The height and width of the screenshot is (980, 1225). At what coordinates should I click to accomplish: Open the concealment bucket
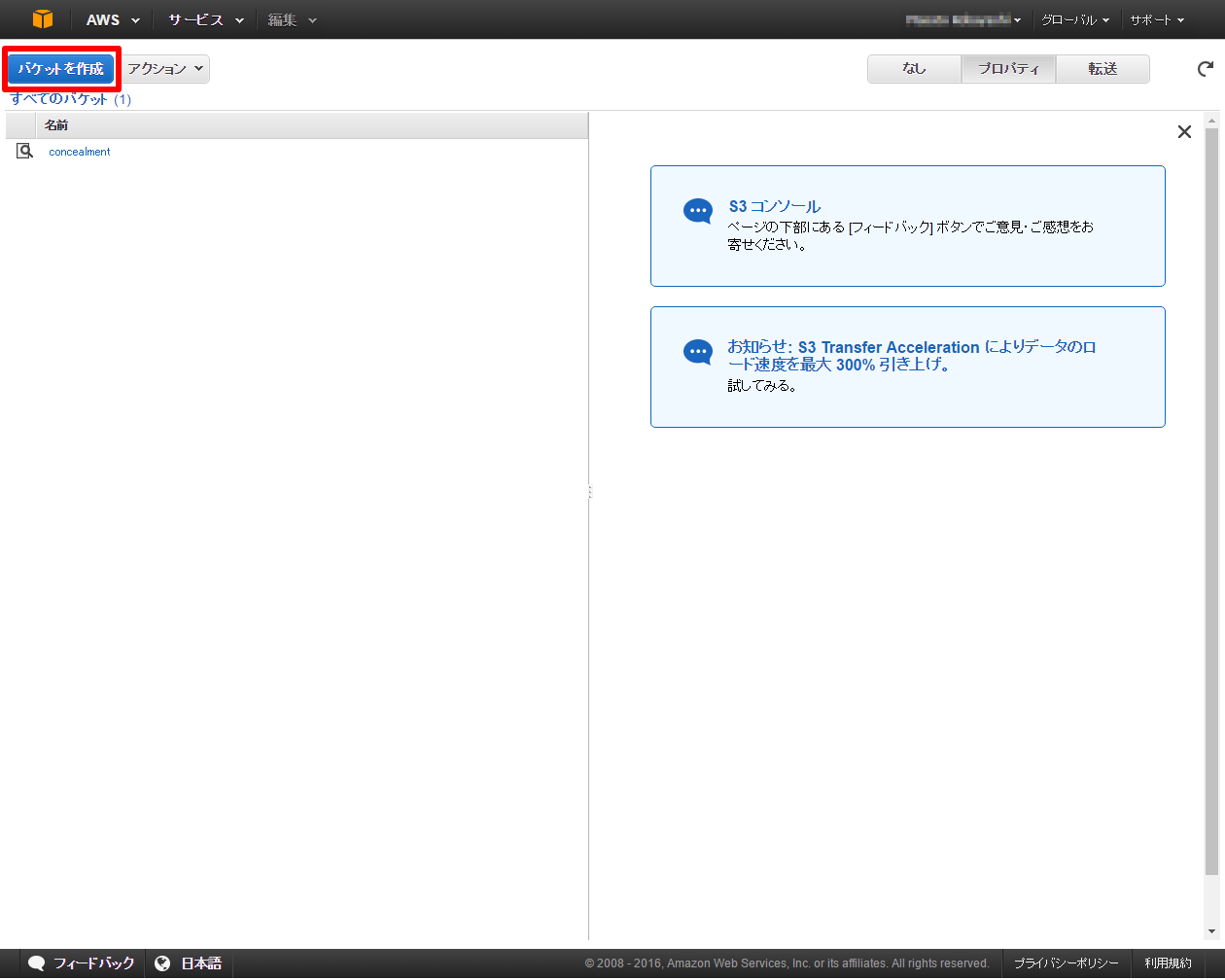[80, 152]
